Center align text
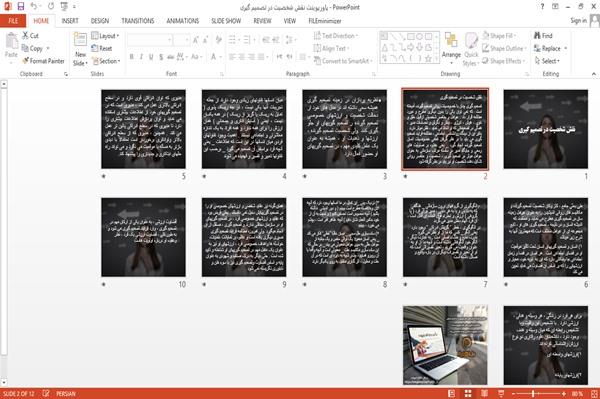Image resolution: width=600 pixels, height=399 pixels. [241, 57]
